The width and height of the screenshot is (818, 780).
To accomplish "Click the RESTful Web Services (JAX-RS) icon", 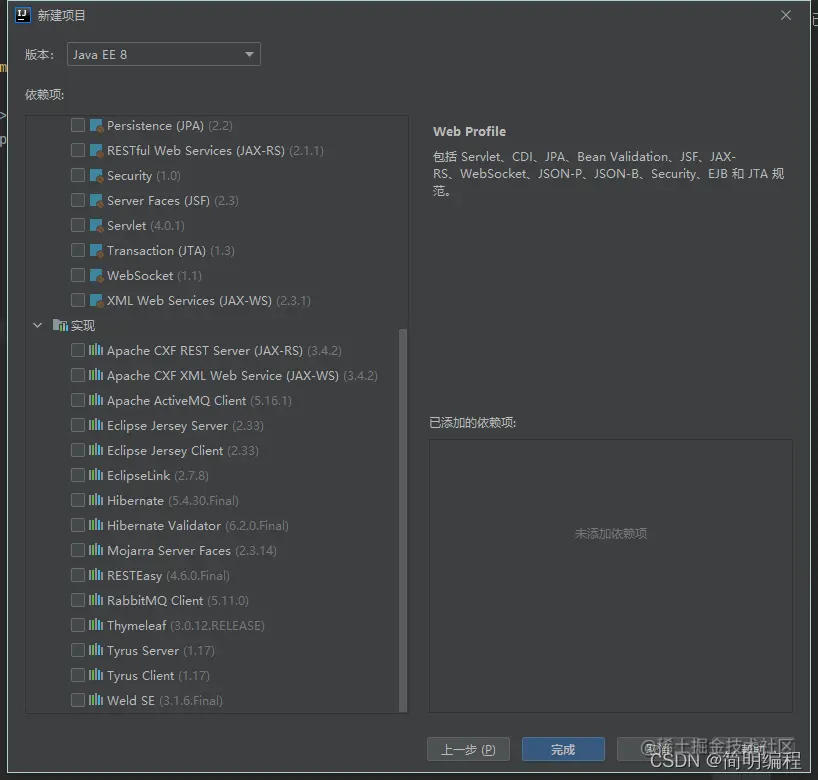I will click(96, 151).
